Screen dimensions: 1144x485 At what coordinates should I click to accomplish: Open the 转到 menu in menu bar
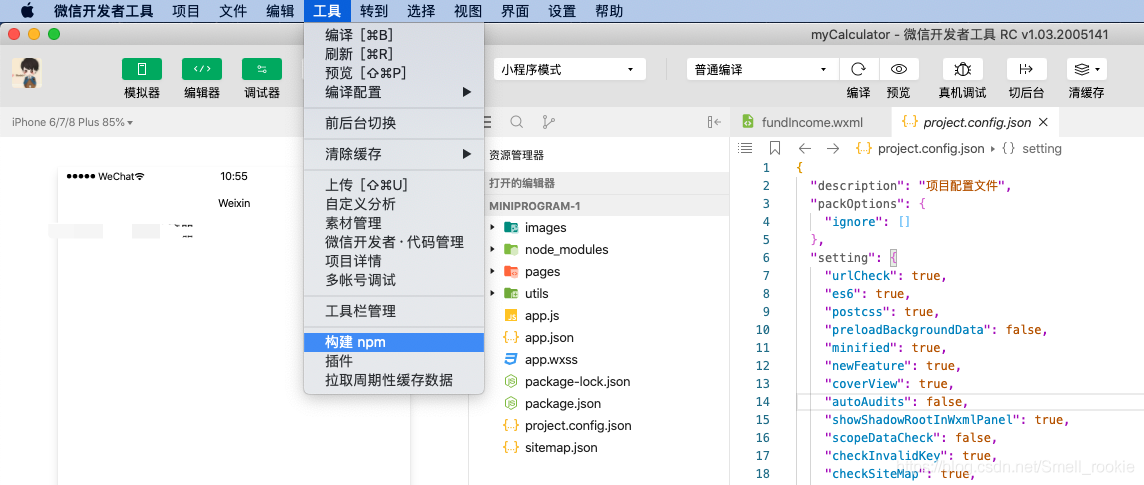coord(374,11)
